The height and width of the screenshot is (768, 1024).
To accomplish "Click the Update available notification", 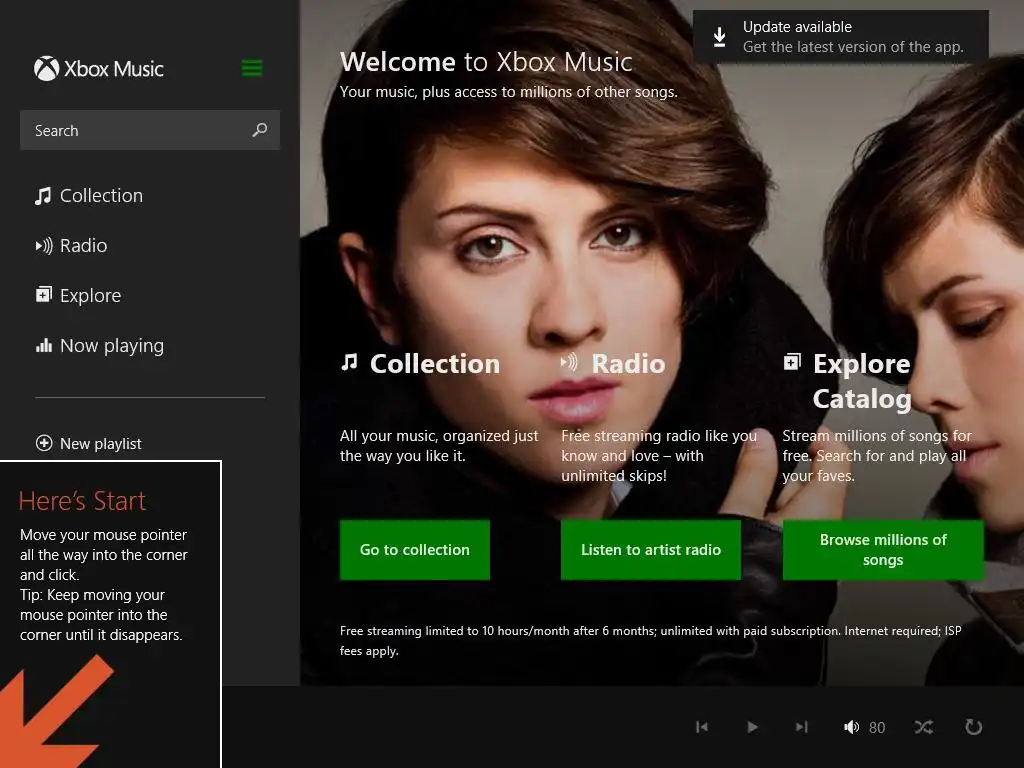I will 840,37.
